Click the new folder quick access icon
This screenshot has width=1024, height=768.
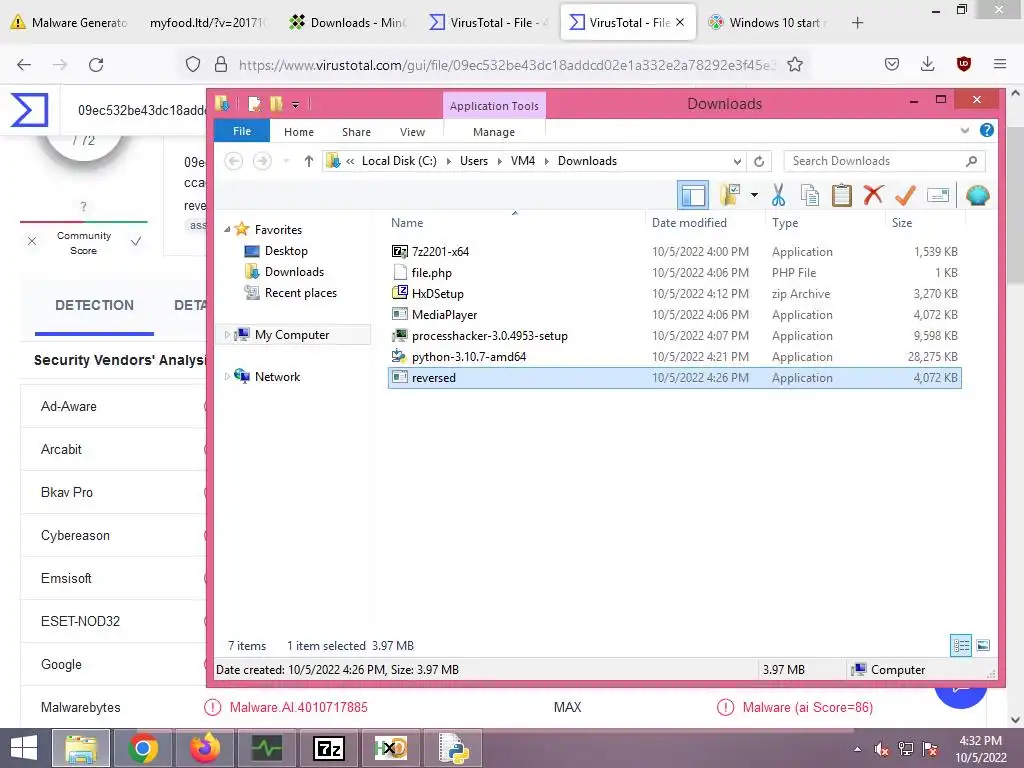pos(276,104)
